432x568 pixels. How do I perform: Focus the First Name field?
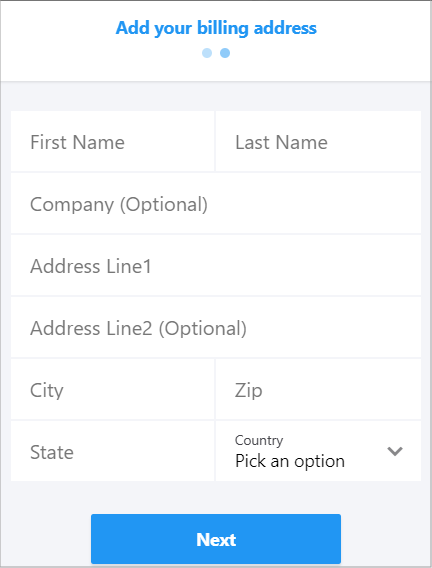click(x=113, y=141)
